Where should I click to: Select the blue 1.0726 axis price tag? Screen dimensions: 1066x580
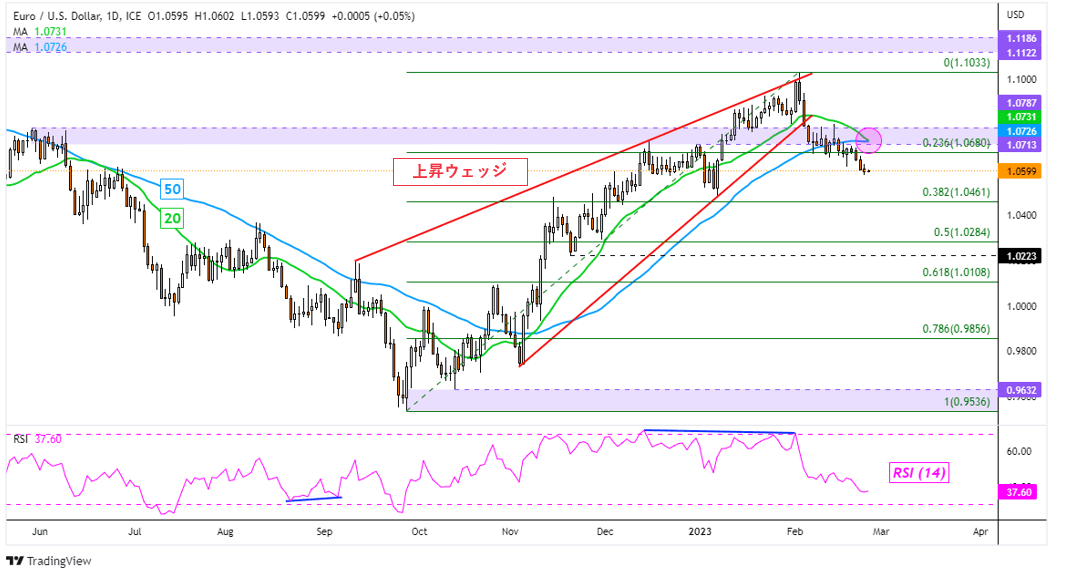1021,131
